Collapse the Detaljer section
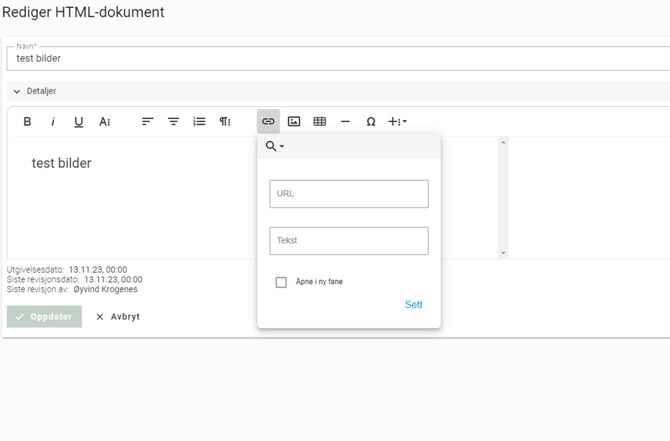Viewport: 670px width, 441px height. (x=17, y=91)
